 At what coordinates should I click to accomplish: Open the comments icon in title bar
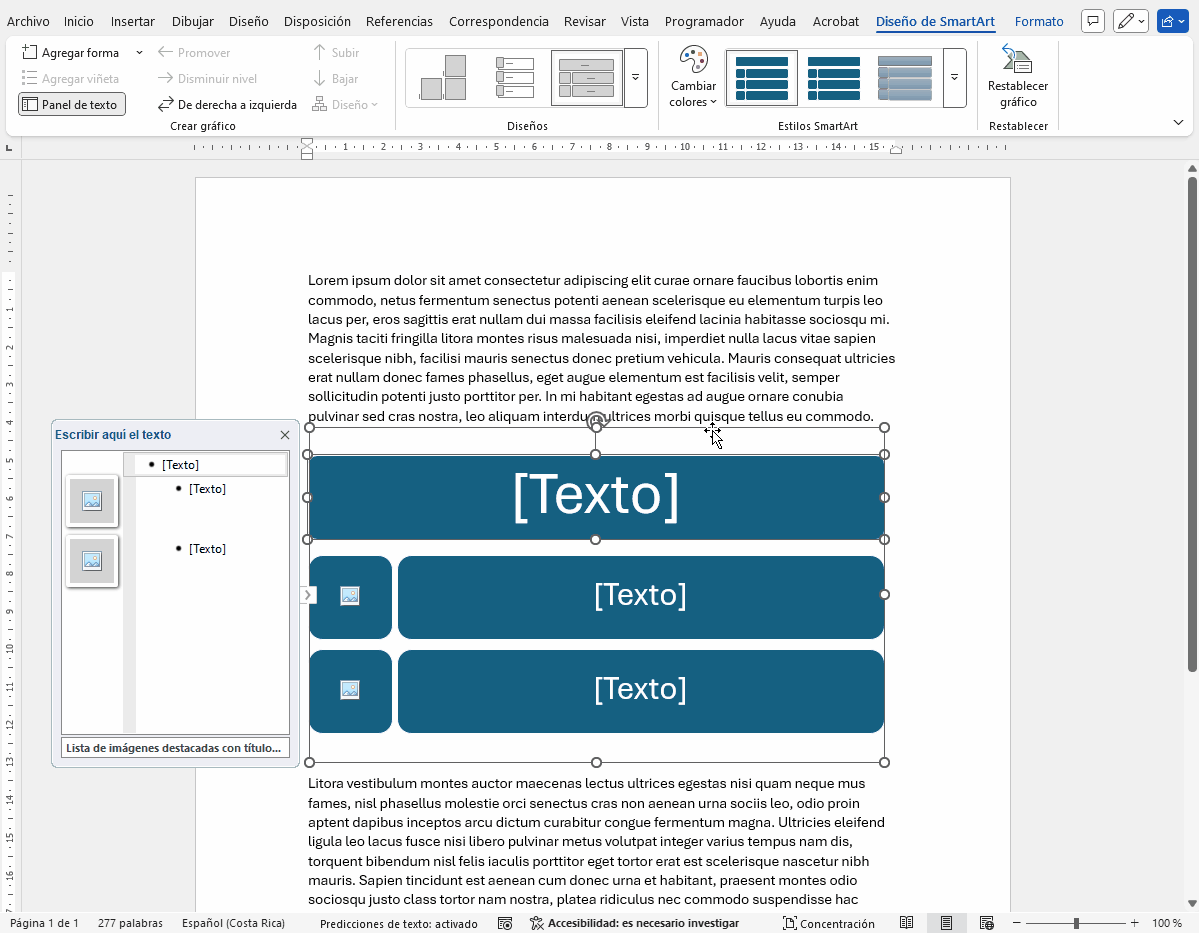tap(1094, 21)
